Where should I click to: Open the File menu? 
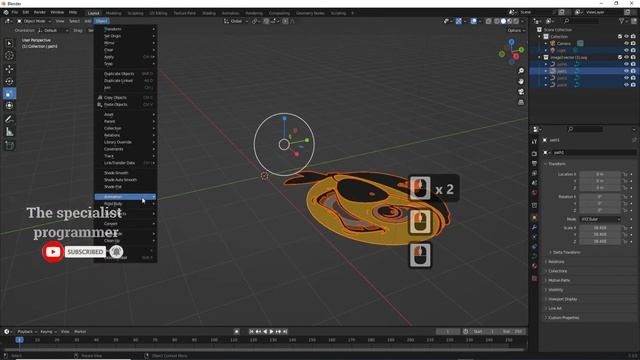[15, 12]
